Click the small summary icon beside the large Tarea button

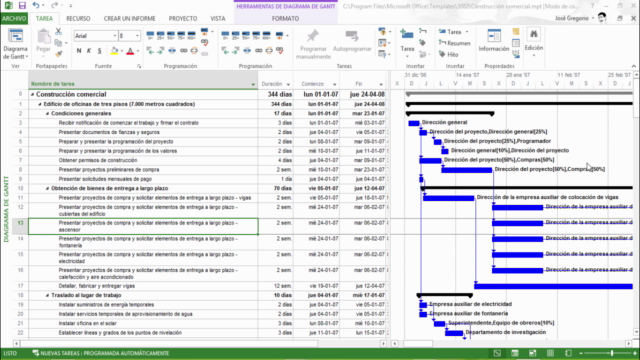coord(423,31)
